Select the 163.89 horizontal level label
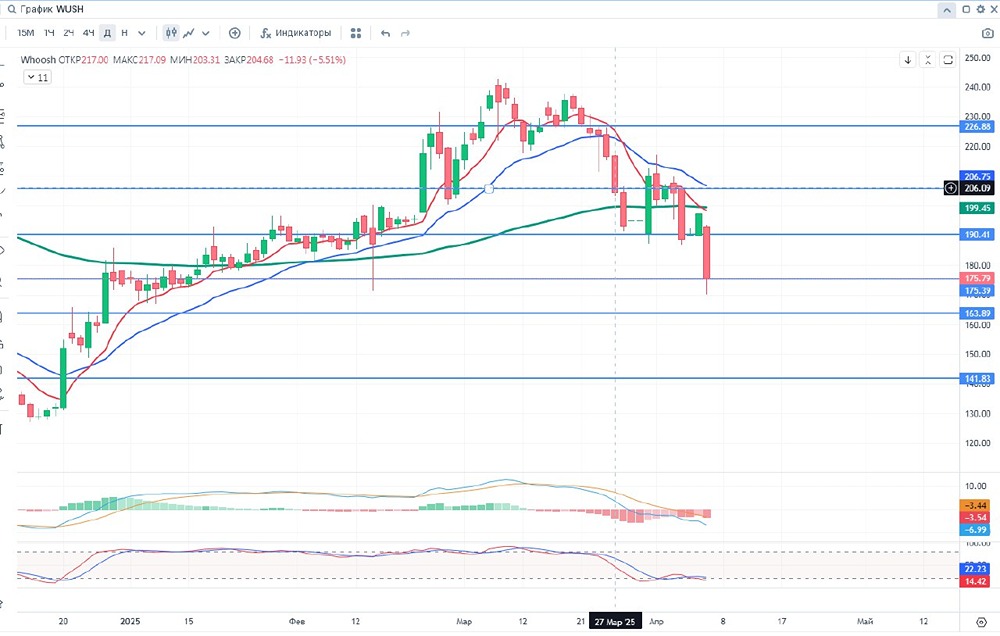 pyautogui.click(x=977, y=313)
